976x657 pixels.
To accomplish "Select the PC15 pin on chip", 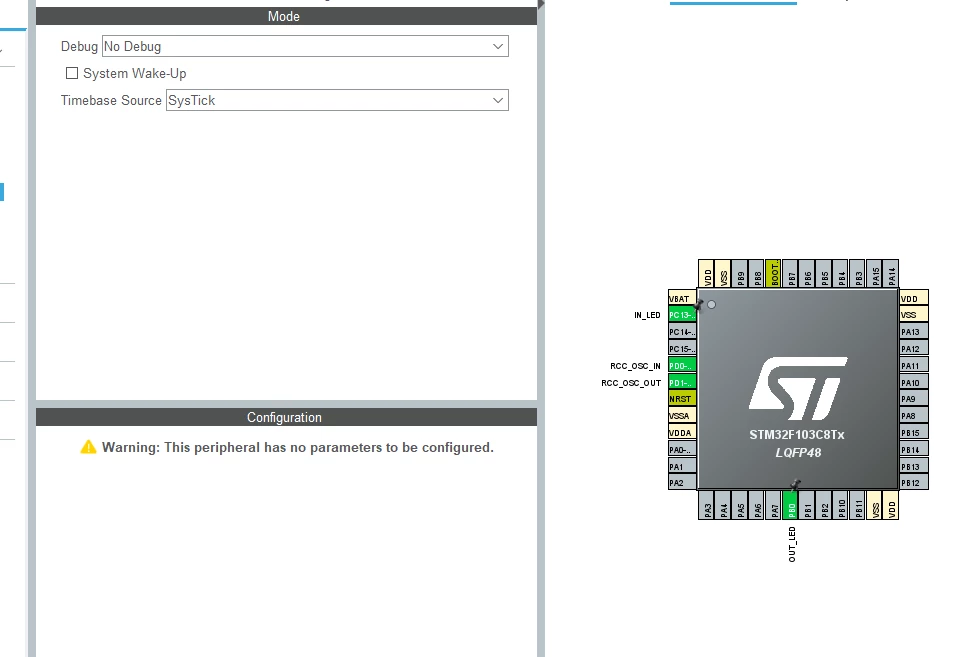I will coord(682,348).
